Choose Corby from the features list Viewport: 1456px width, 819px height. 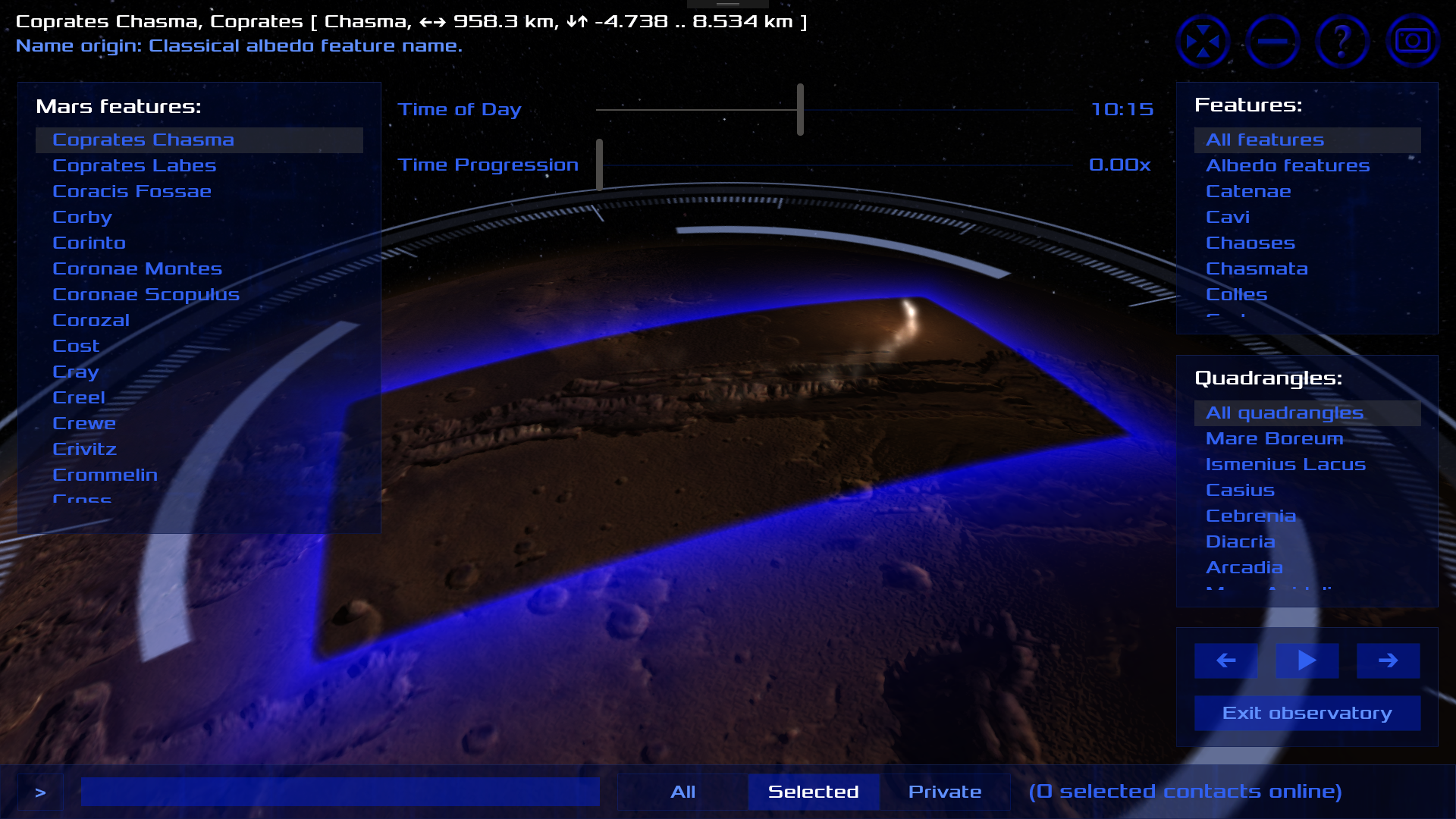(199, 218)
